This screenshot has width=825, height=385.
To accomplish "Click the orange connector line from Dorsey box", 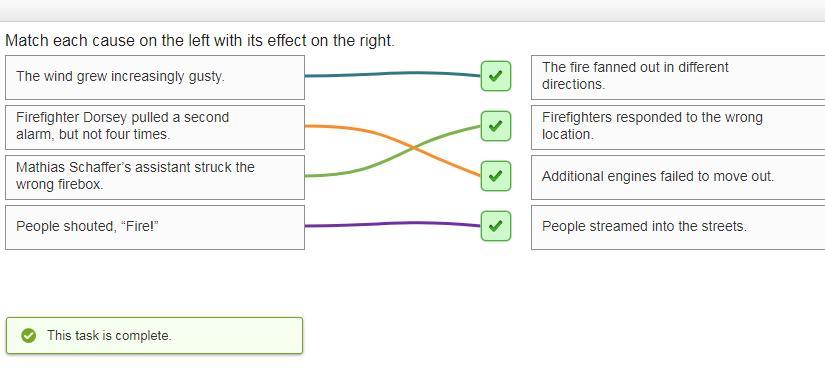I will click(x=358, y=129).
